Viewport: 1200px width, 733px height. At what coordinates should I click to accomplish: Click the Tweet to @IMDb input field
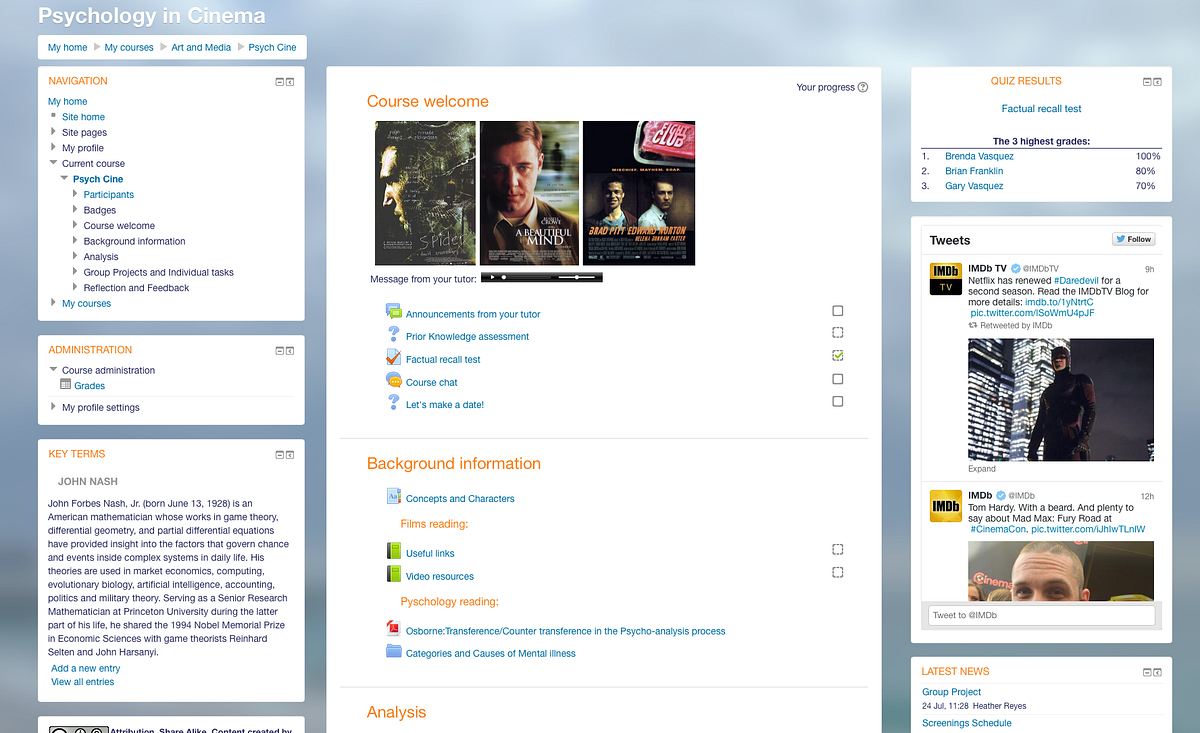[1041, 615]
